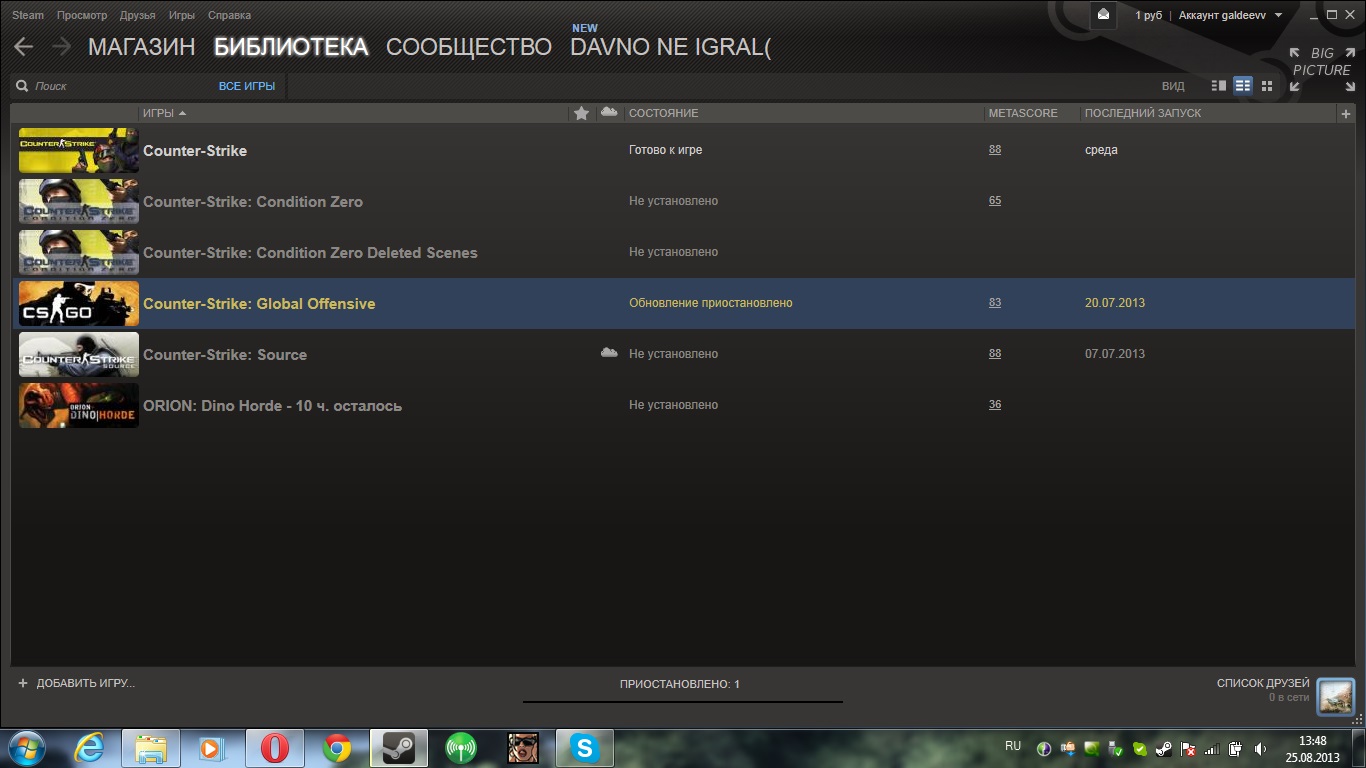Sort by cloud sync column header
1366x768 pixels.
609,112
